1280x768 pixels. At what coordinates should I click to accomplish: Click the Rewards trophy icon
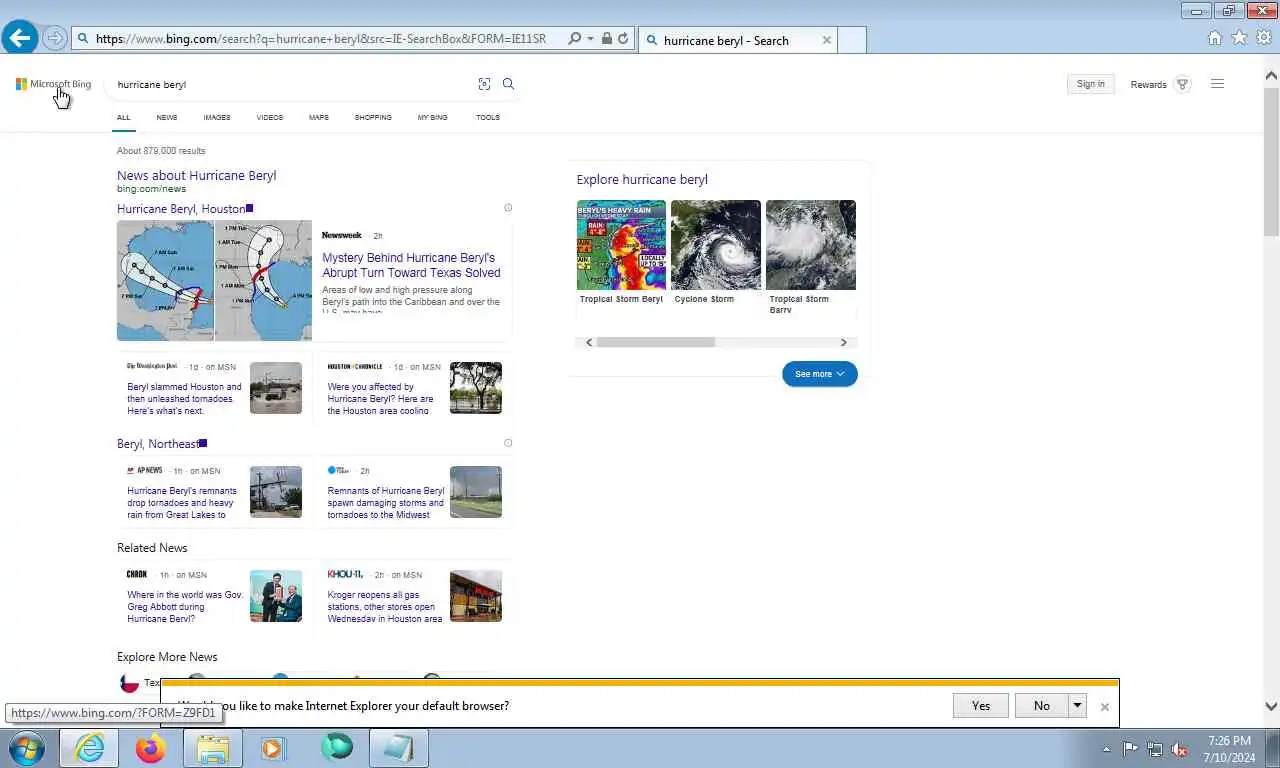coord(1182,84)
